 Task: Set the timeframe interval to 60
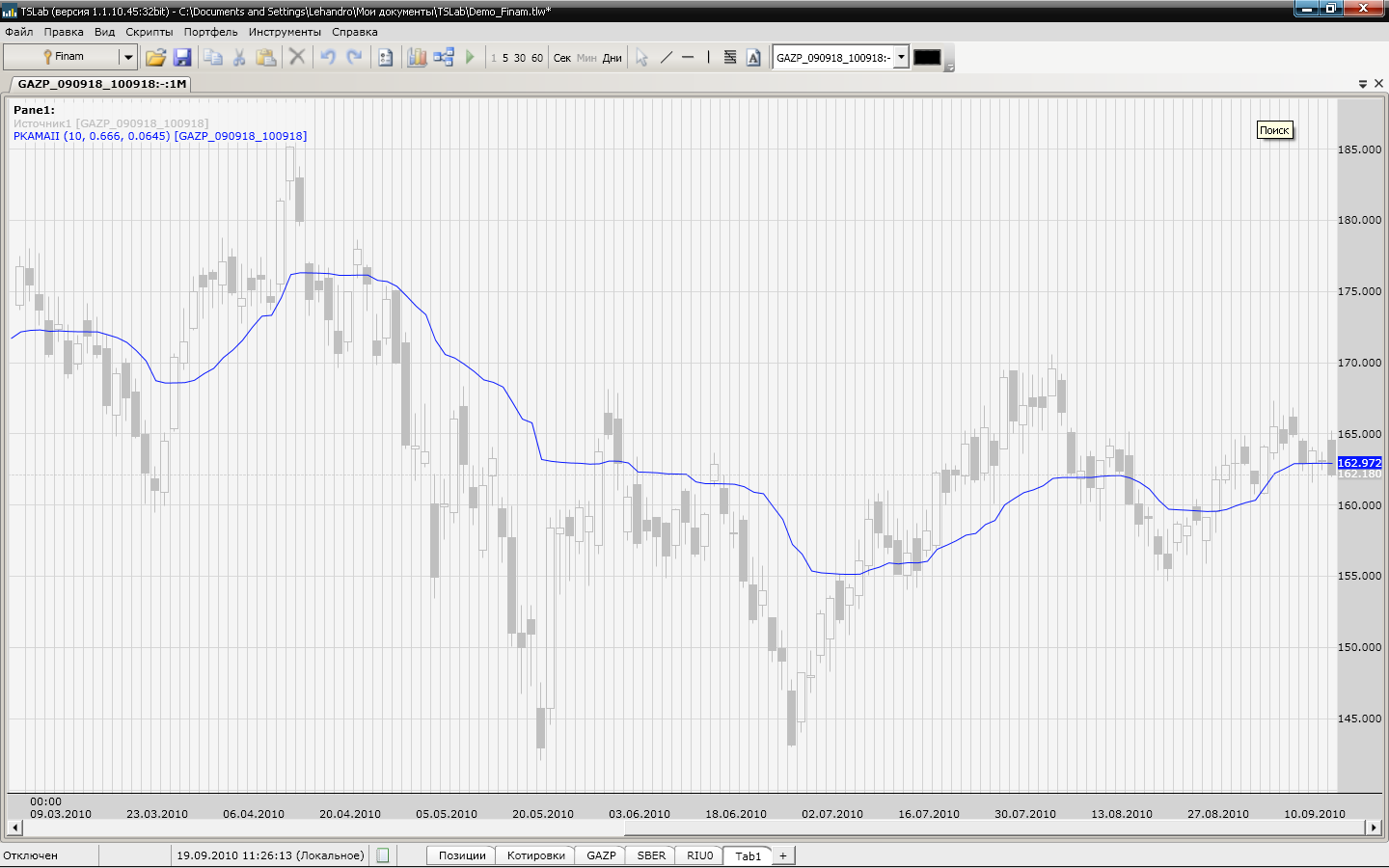(x=537, y=58)
